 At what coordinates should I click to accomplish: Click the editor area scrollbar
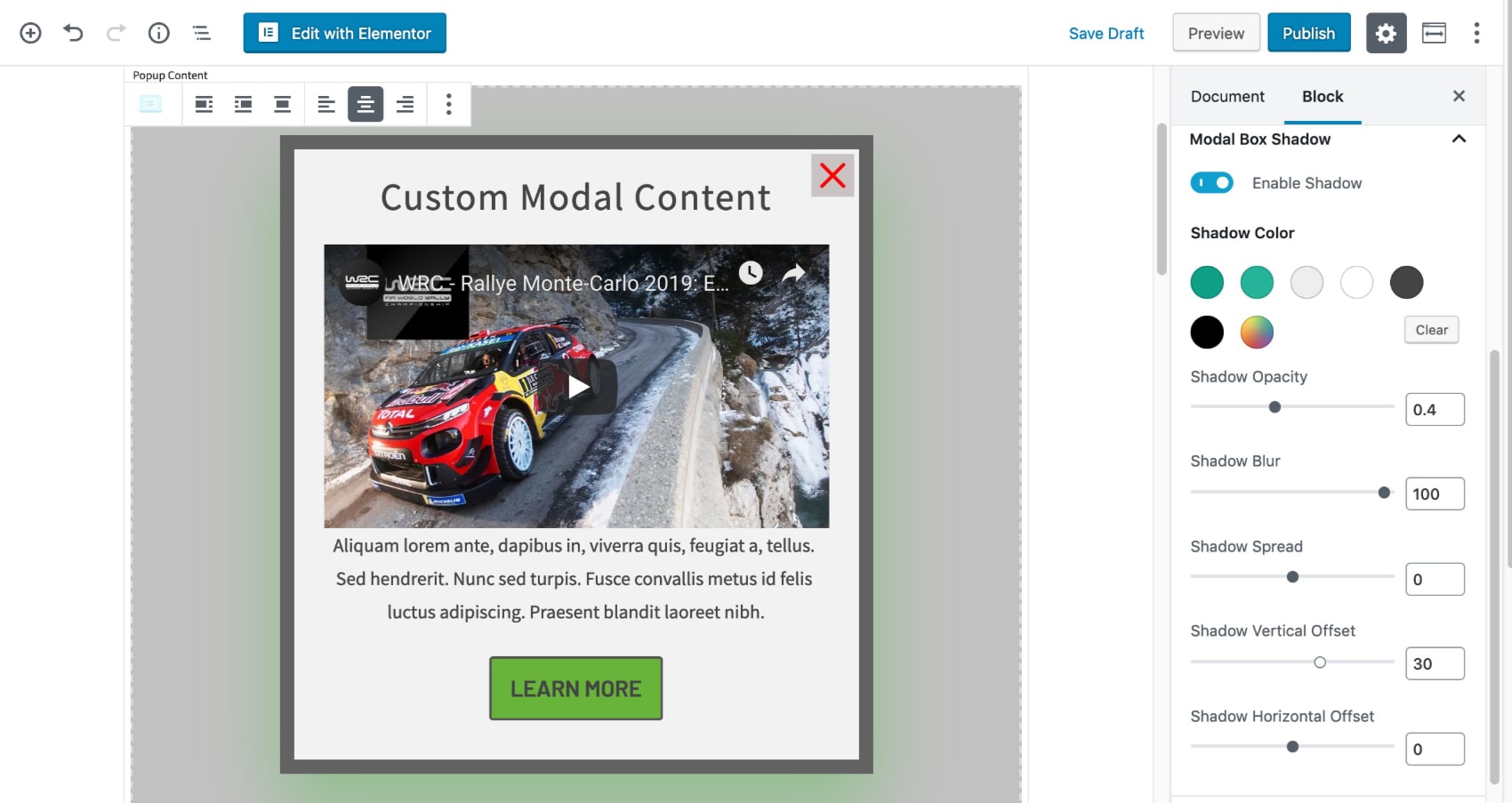[1161, 199]
